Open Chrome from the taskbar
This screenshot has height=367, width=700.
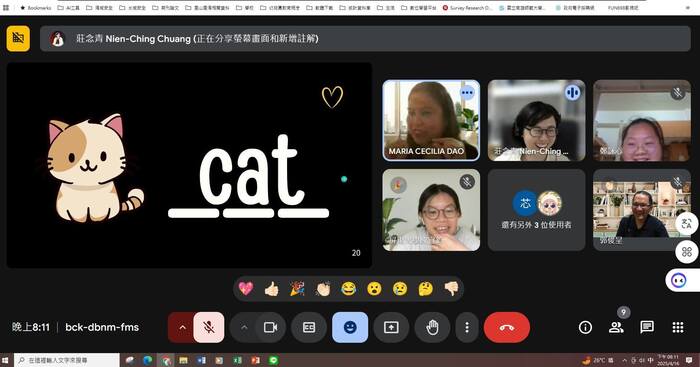click(166, 360)
